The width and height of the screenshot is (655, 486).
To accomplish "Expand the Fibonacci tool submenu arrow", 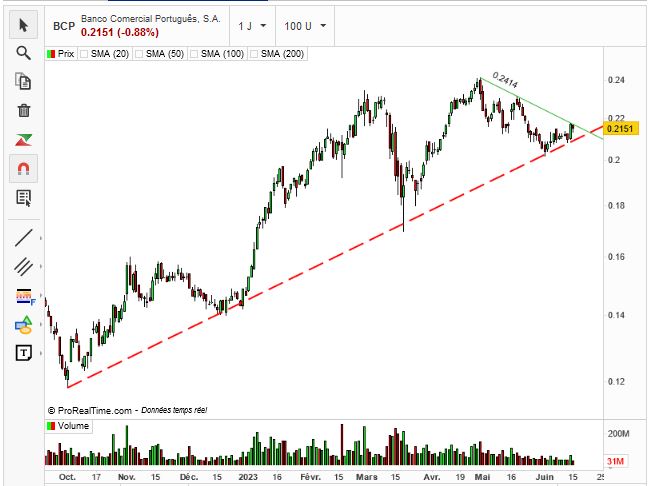I will tap(41, 295).
